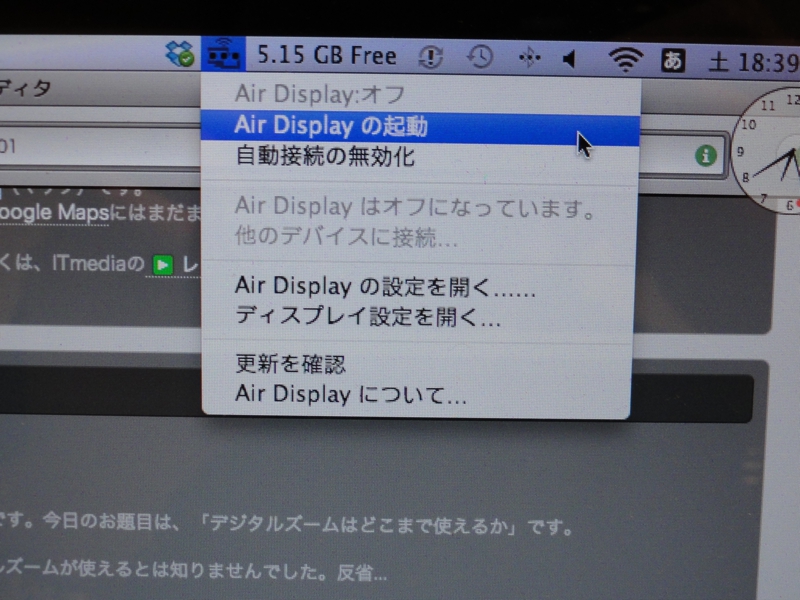Click the 5.15 GB Free disk indicator
Viewport: 800px width, 600px height.
327,55
